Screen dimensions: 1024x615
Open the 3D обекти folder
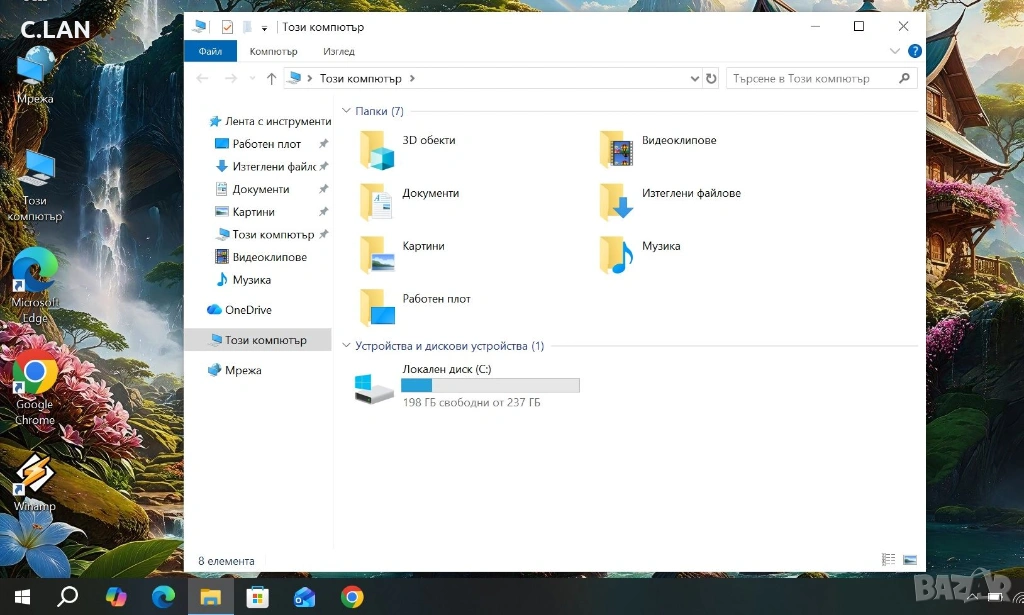point(378,150)
